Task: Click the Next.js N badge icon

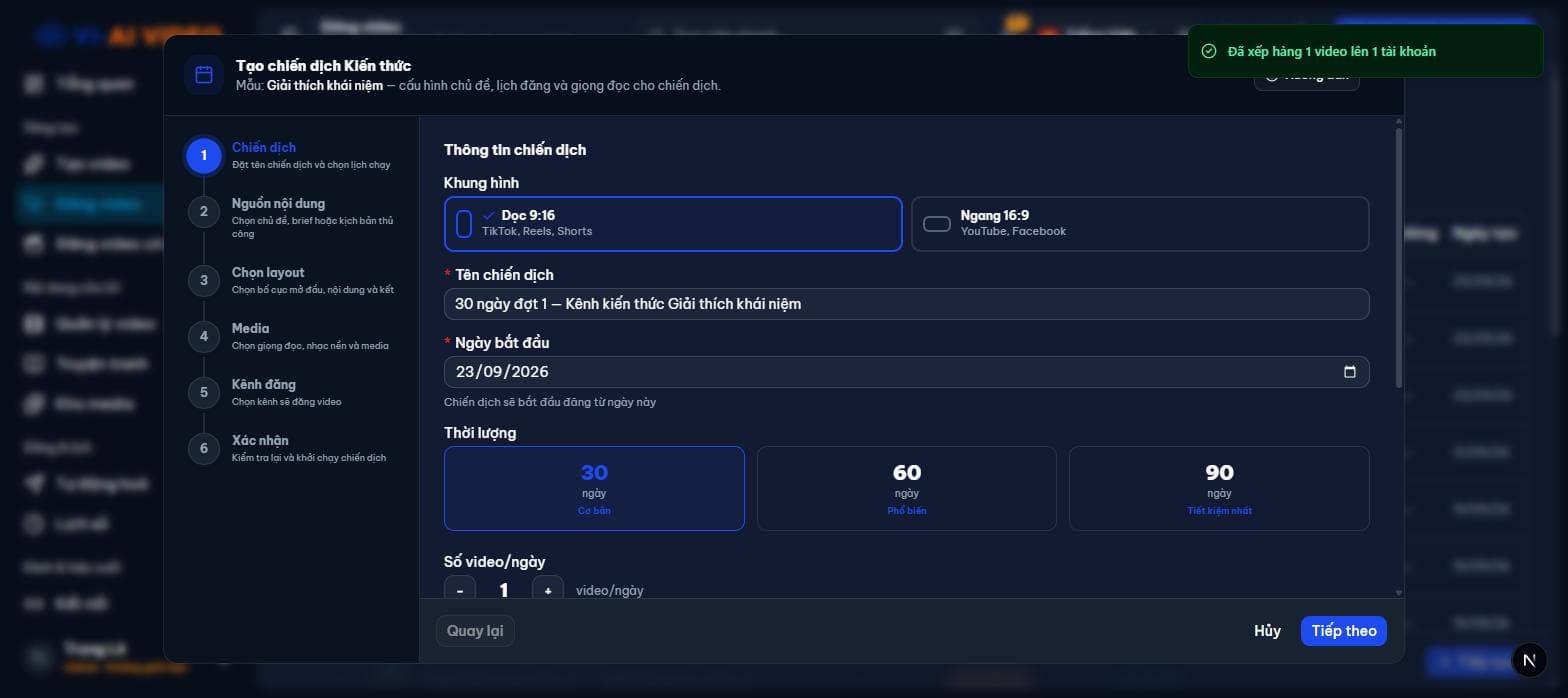Action: [1528, 660]
